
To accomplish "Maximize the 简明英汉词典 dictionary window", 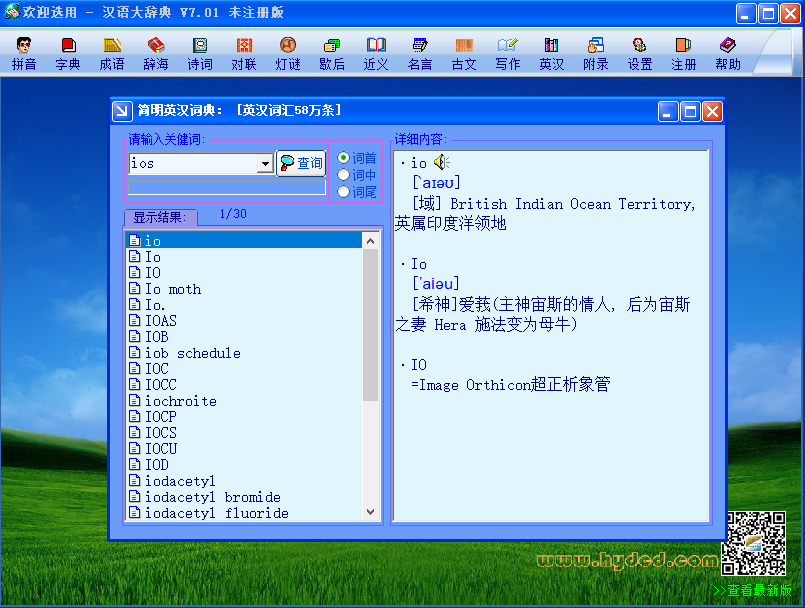I will point(690,111).
